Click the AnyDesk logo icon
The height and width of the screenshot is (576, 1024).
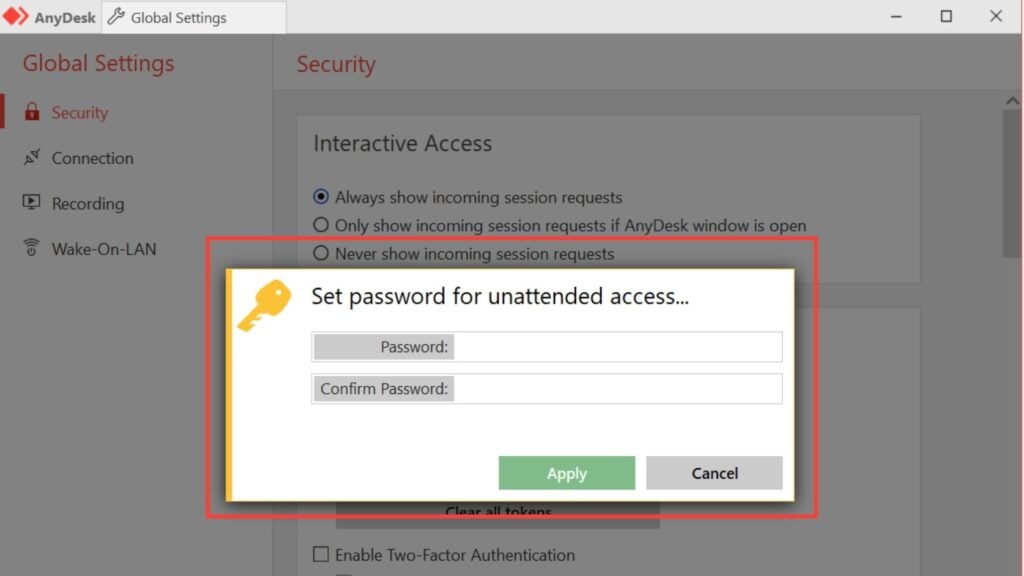[x=16, y=16]
